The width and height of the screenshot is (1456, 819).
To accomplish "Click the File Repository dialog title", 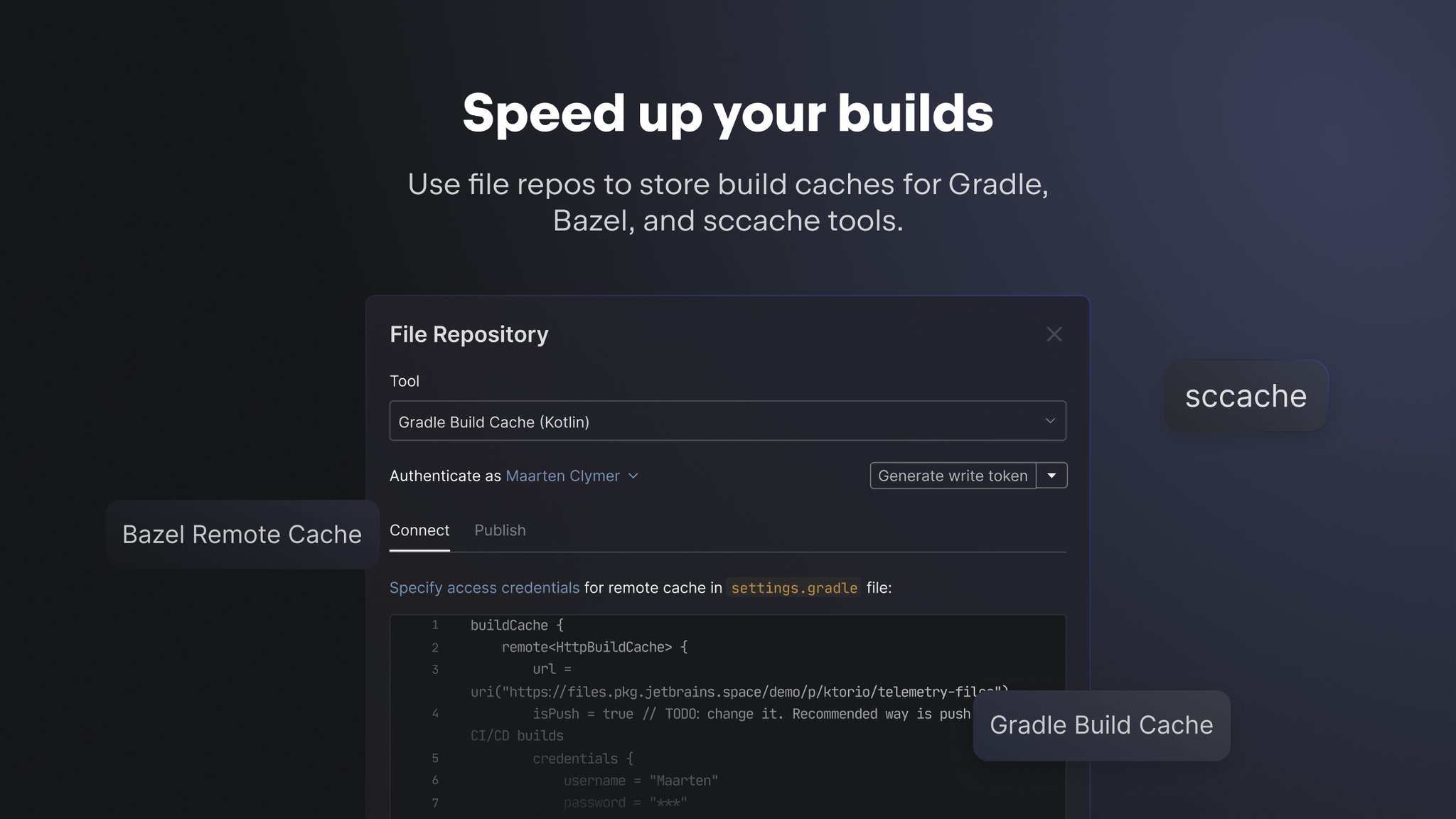I will 469,334.
